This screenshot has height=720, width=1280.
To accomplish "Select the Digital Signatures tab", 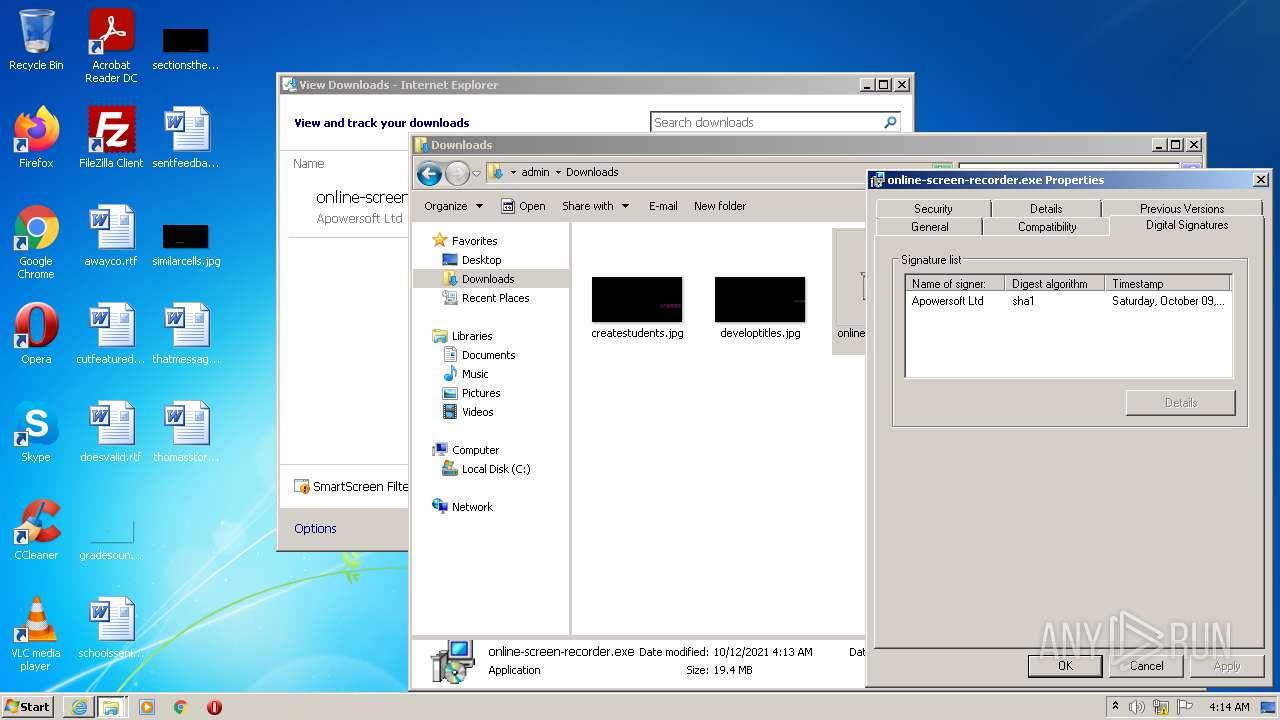I will (x=1187, y=225).
